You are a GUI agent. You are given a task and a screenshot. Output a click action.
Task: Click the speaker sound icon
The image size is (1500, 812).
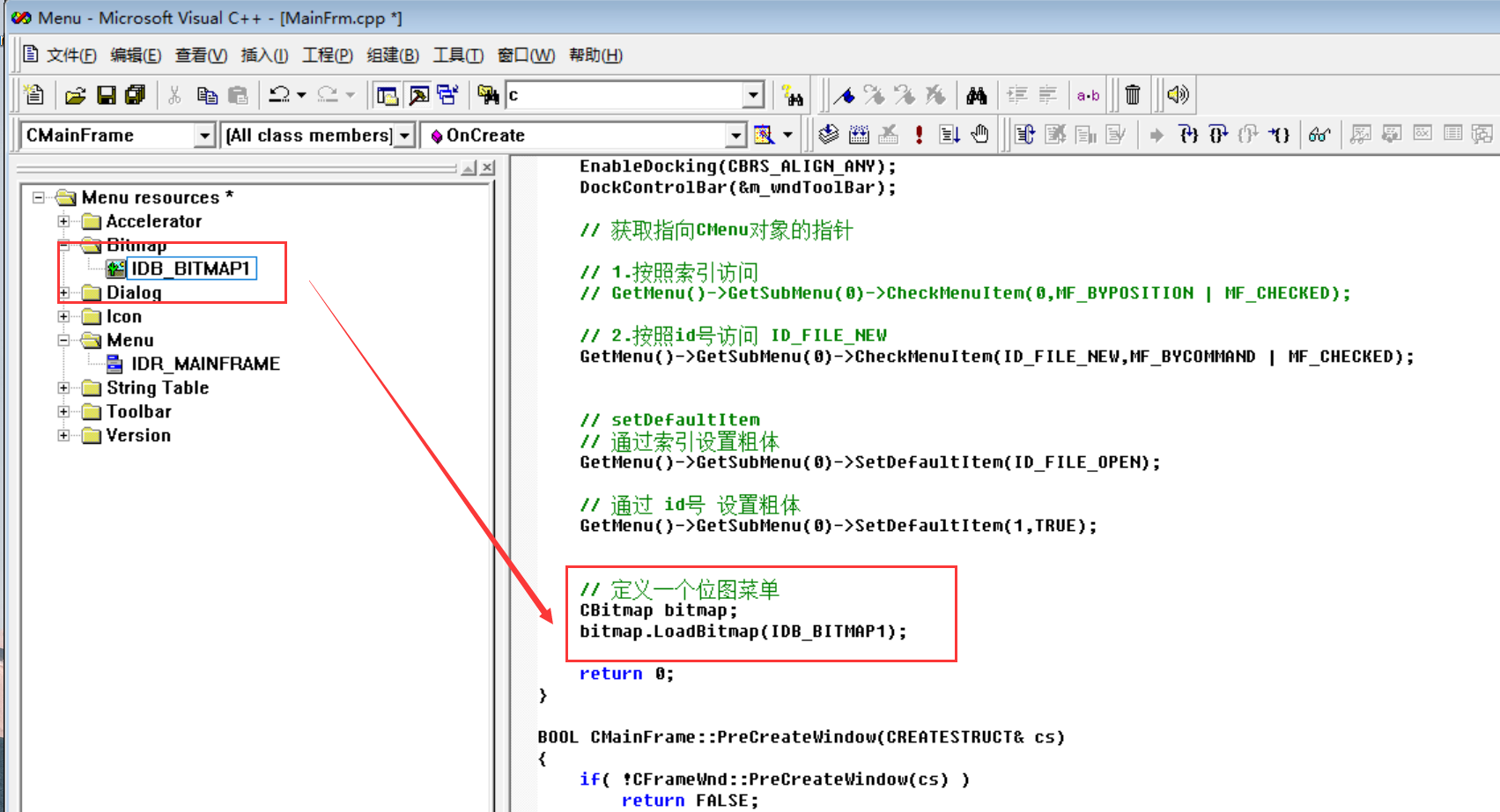pyautogui.click(x=1178, y=95)
